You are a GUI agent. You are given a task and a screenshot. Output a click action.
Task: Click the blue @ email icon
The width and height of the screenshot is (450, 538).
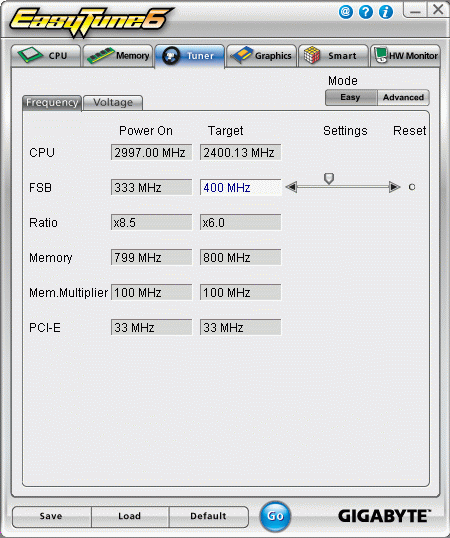[346, 12]
